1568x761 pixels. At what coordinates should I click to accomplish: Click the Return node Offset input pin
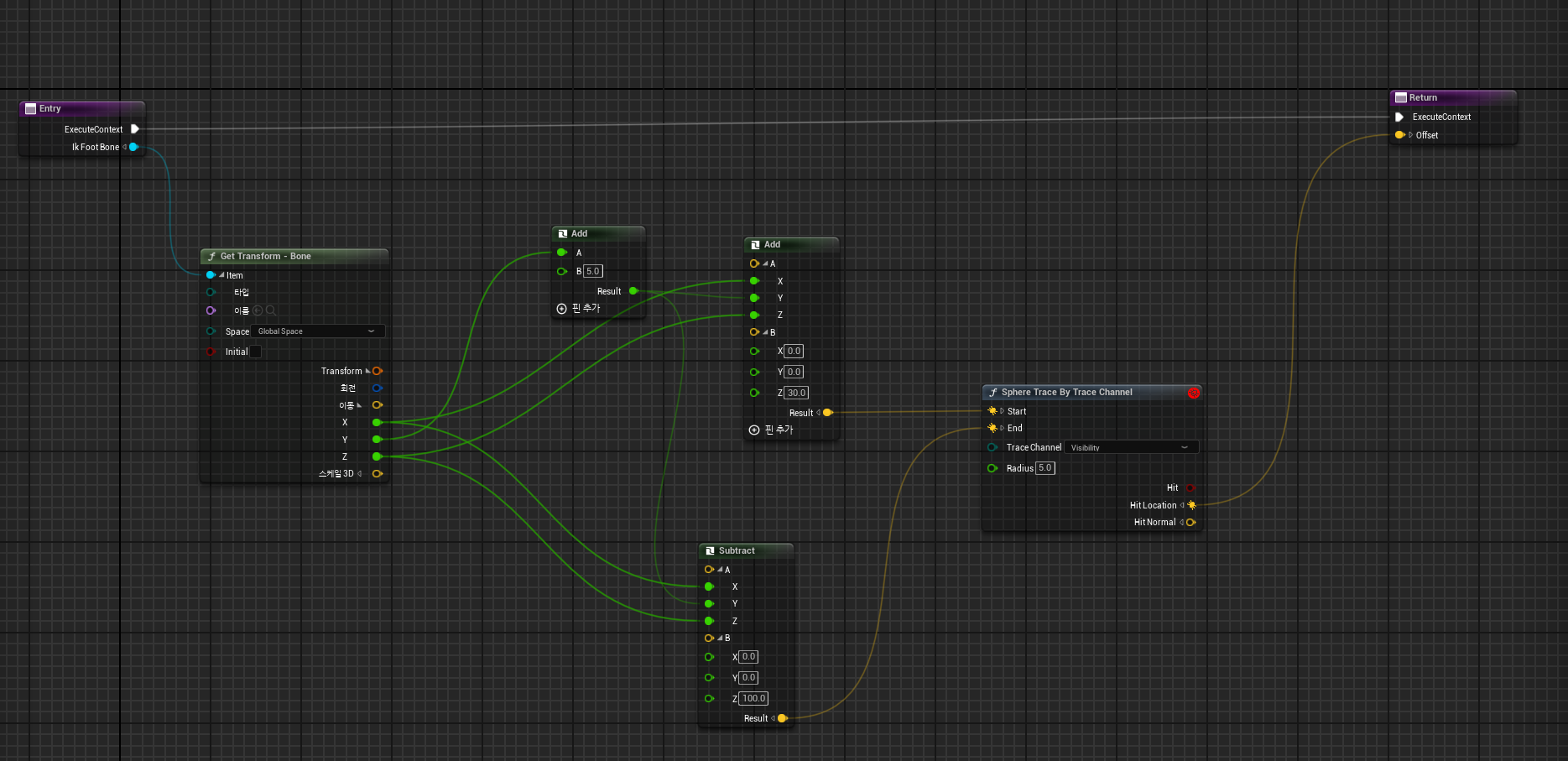tap(1399, 135)
